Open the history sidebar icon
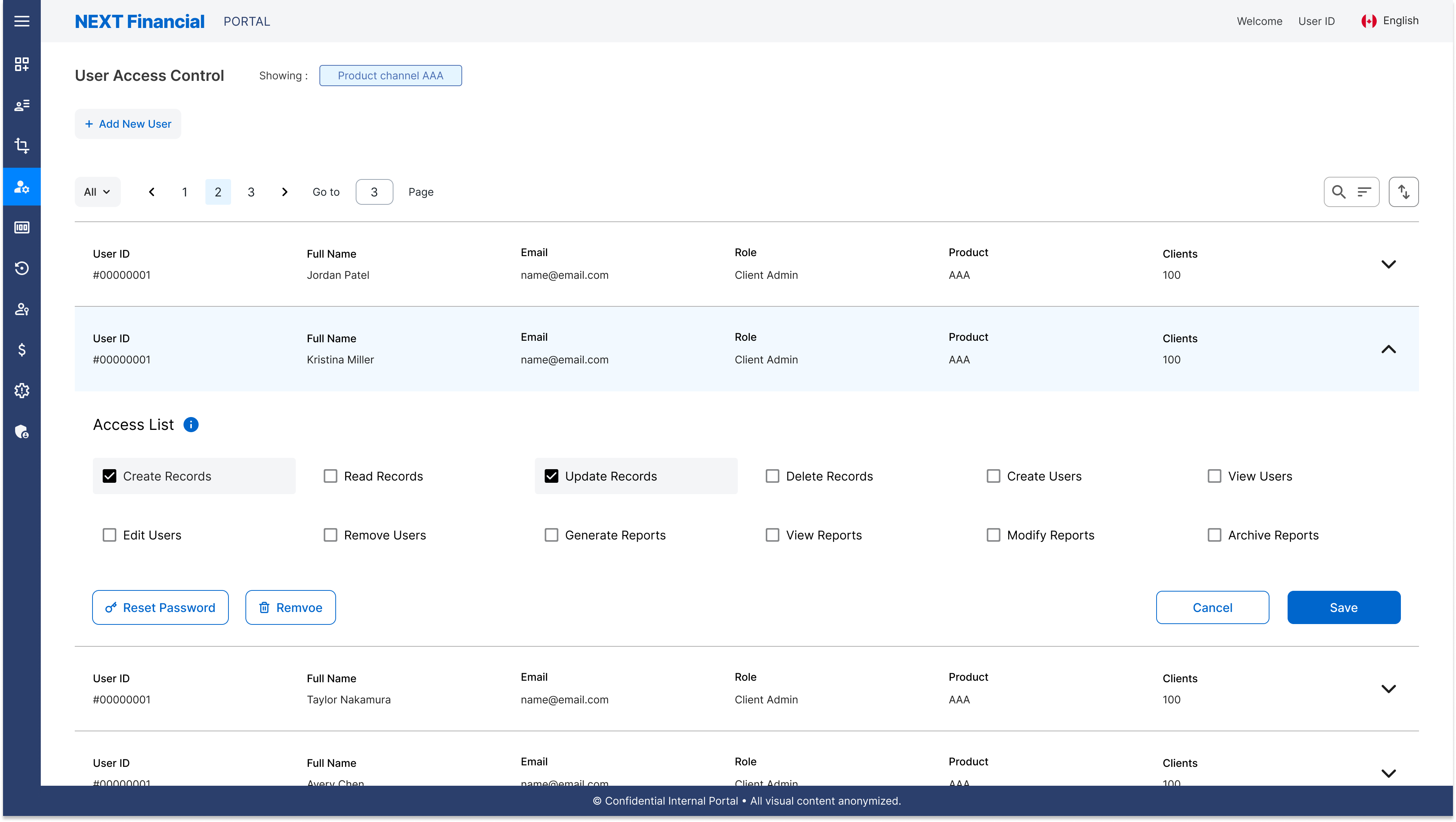This screenshot has height=822, width=1456. coord(22,268)
